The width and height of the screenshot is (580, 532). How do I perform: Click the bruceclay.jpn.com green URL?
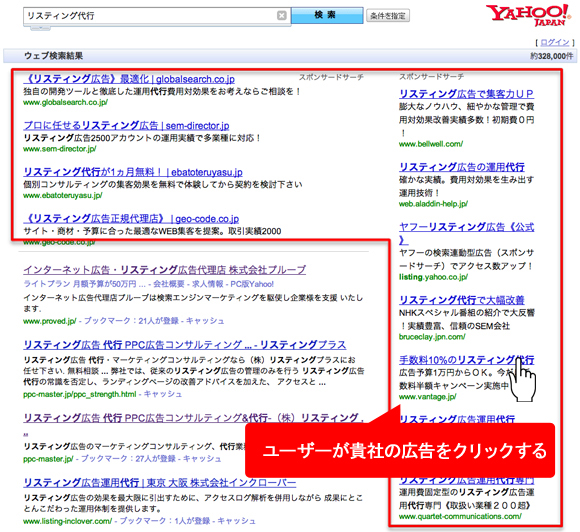(432, 337)
